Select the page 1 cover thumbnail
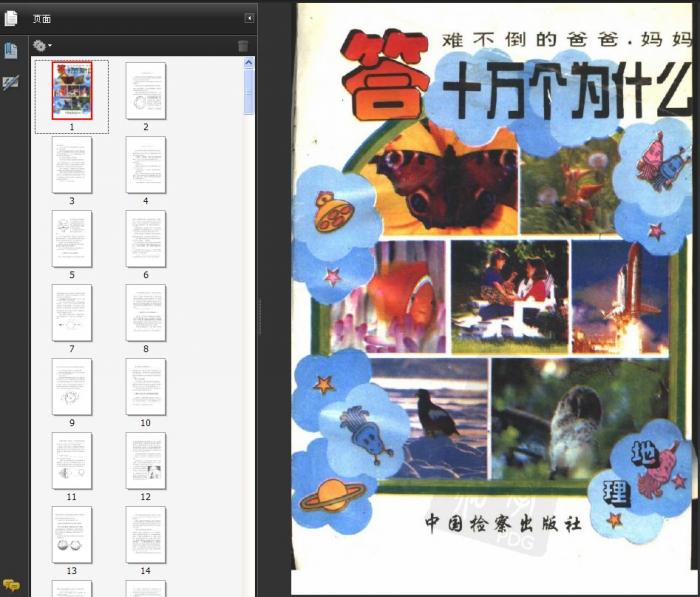The height and width of the screenshot is (597, 700). click(72, 91)
